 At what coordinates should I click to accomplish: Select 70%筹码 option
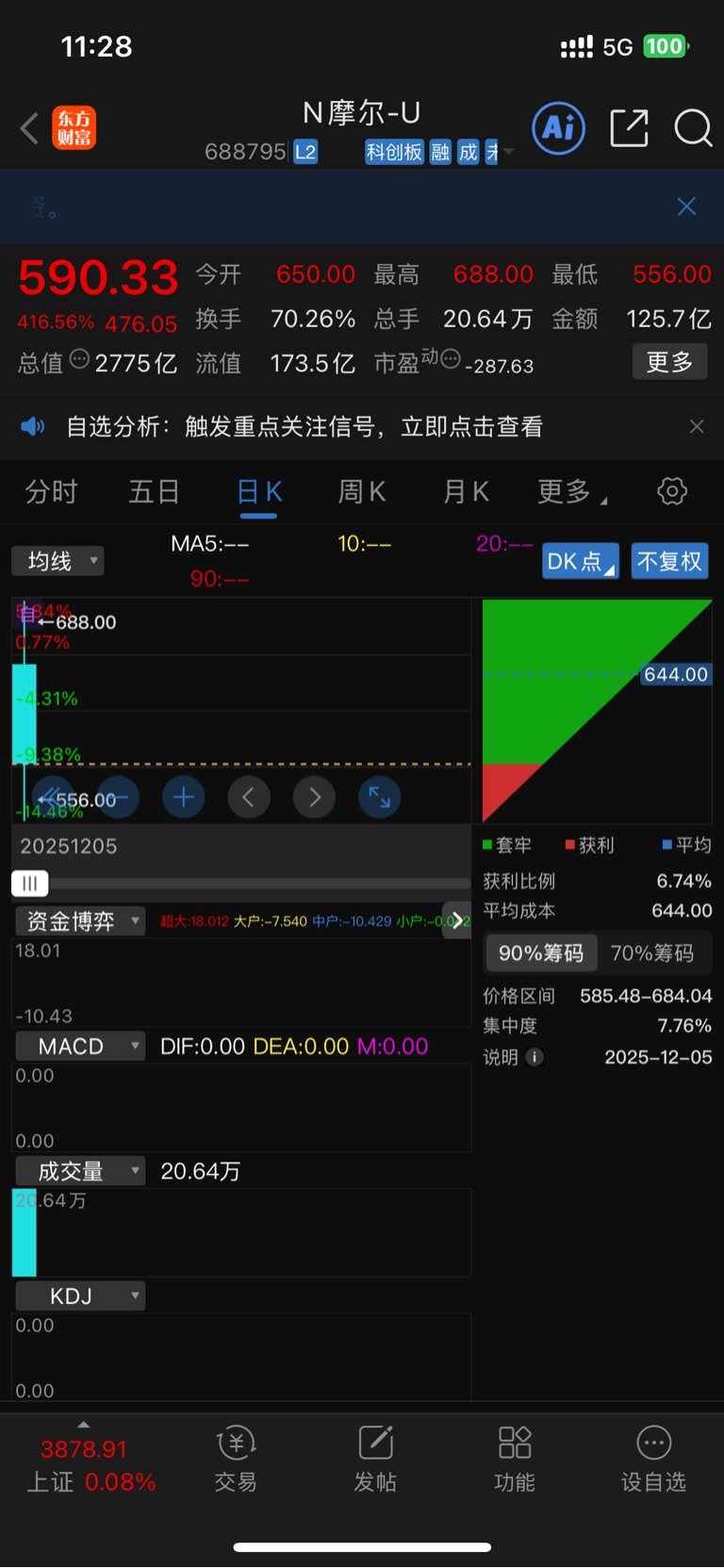652,953
